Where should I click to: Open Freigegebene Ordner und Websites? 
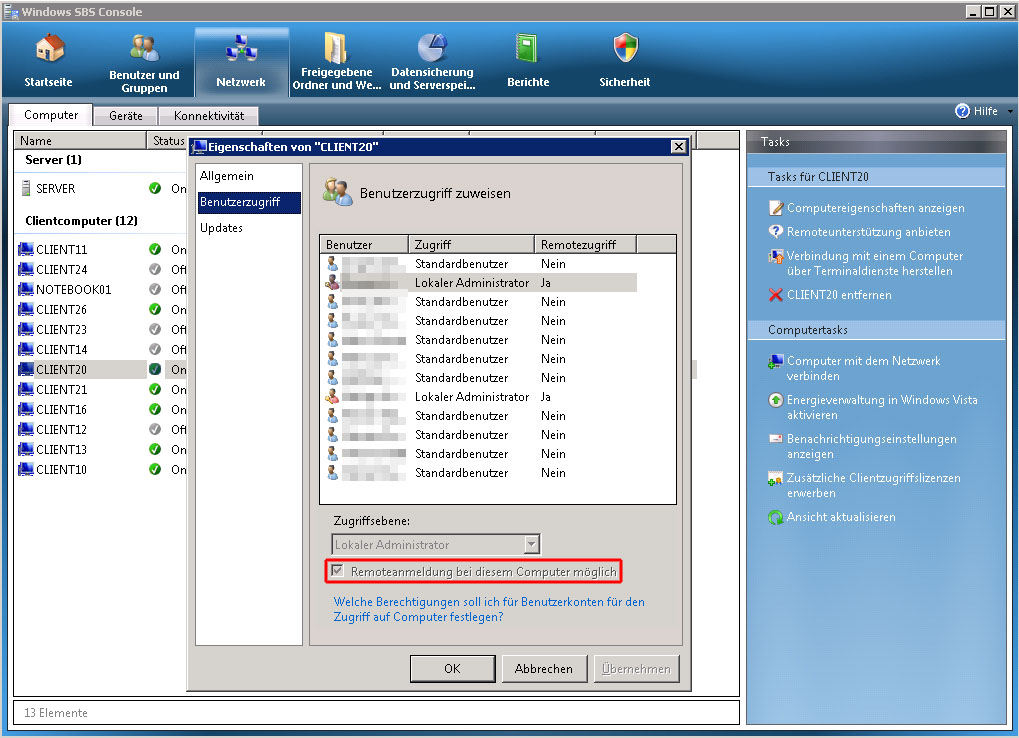tap(336, 63)
